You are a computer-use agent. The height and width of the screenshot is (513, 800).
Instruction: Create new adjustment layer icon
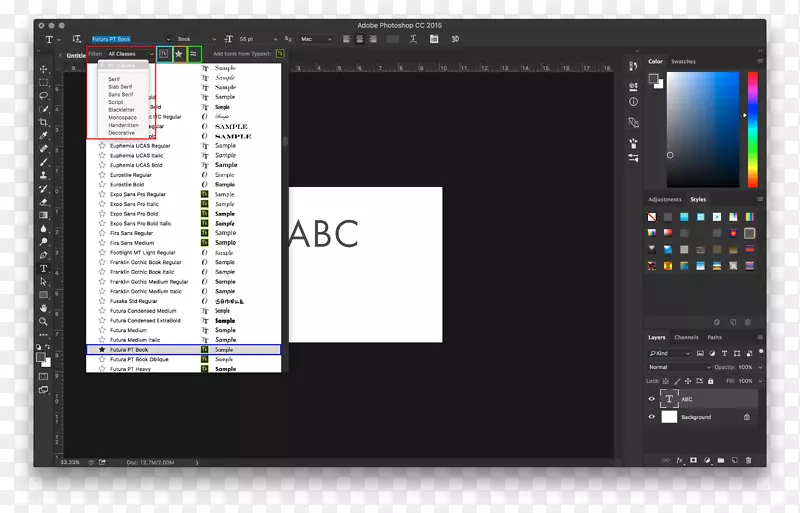pyautogui.click(x=707, y=460)
